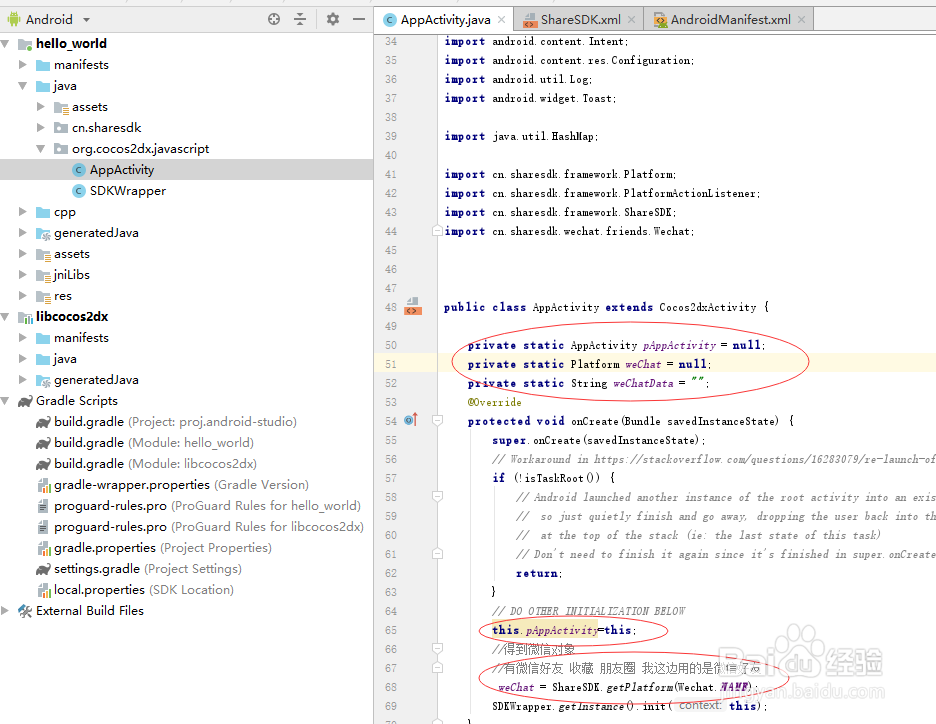This screenshot has width=936, height=724.
Task: Select the AppActivity class icon in tree
Action: tap(78, 170)
